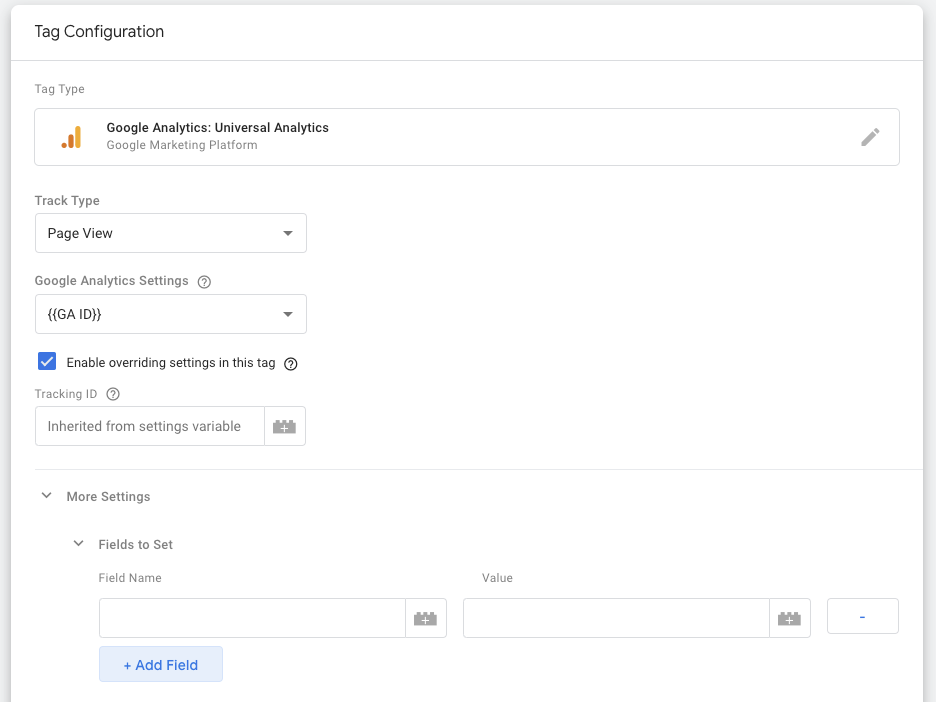Insert variable into Field Name input
The image size is (936, 702).
point(426,618)
